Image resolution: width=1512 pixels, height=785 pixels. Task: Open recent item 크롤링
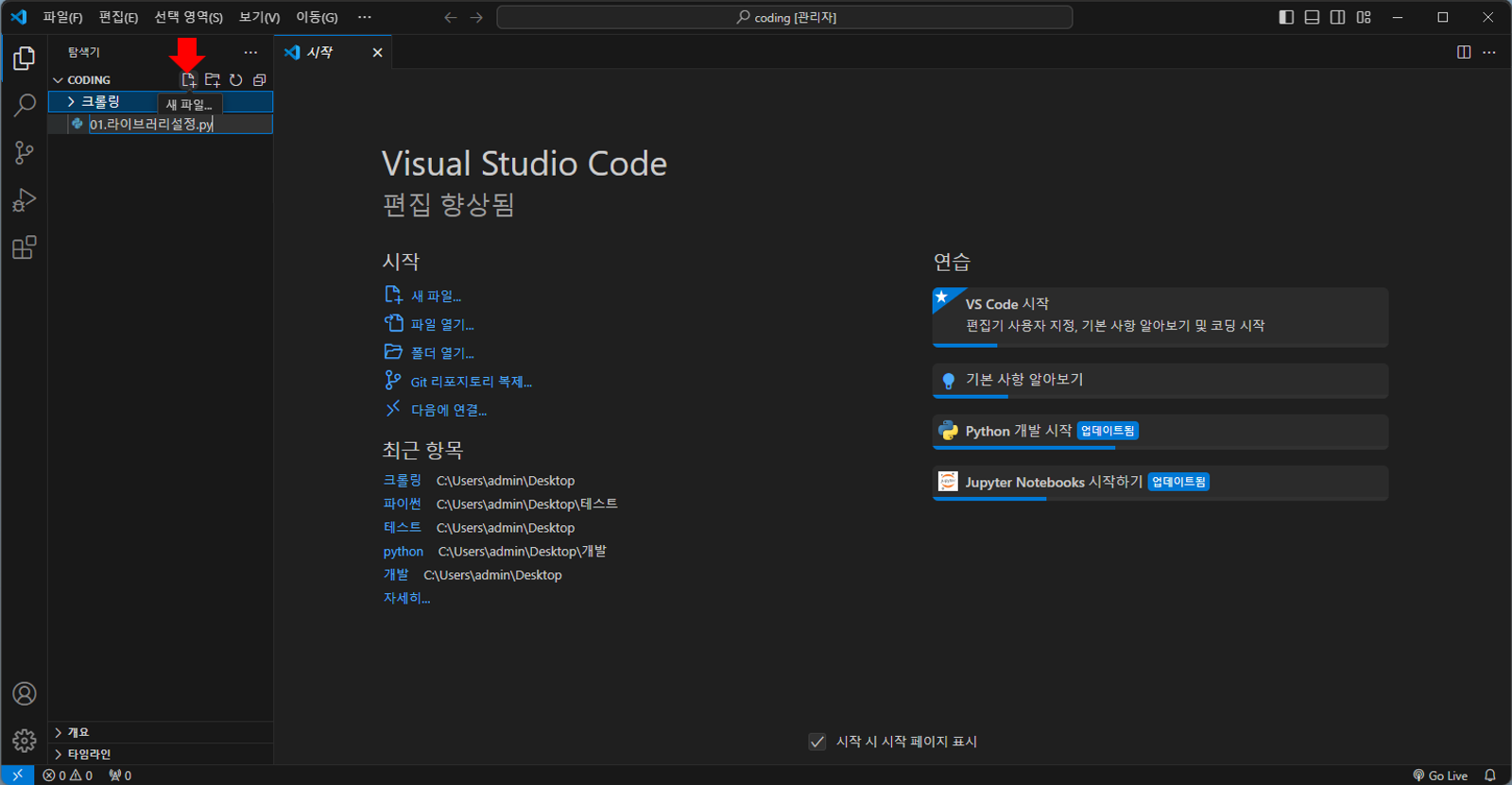402,481
